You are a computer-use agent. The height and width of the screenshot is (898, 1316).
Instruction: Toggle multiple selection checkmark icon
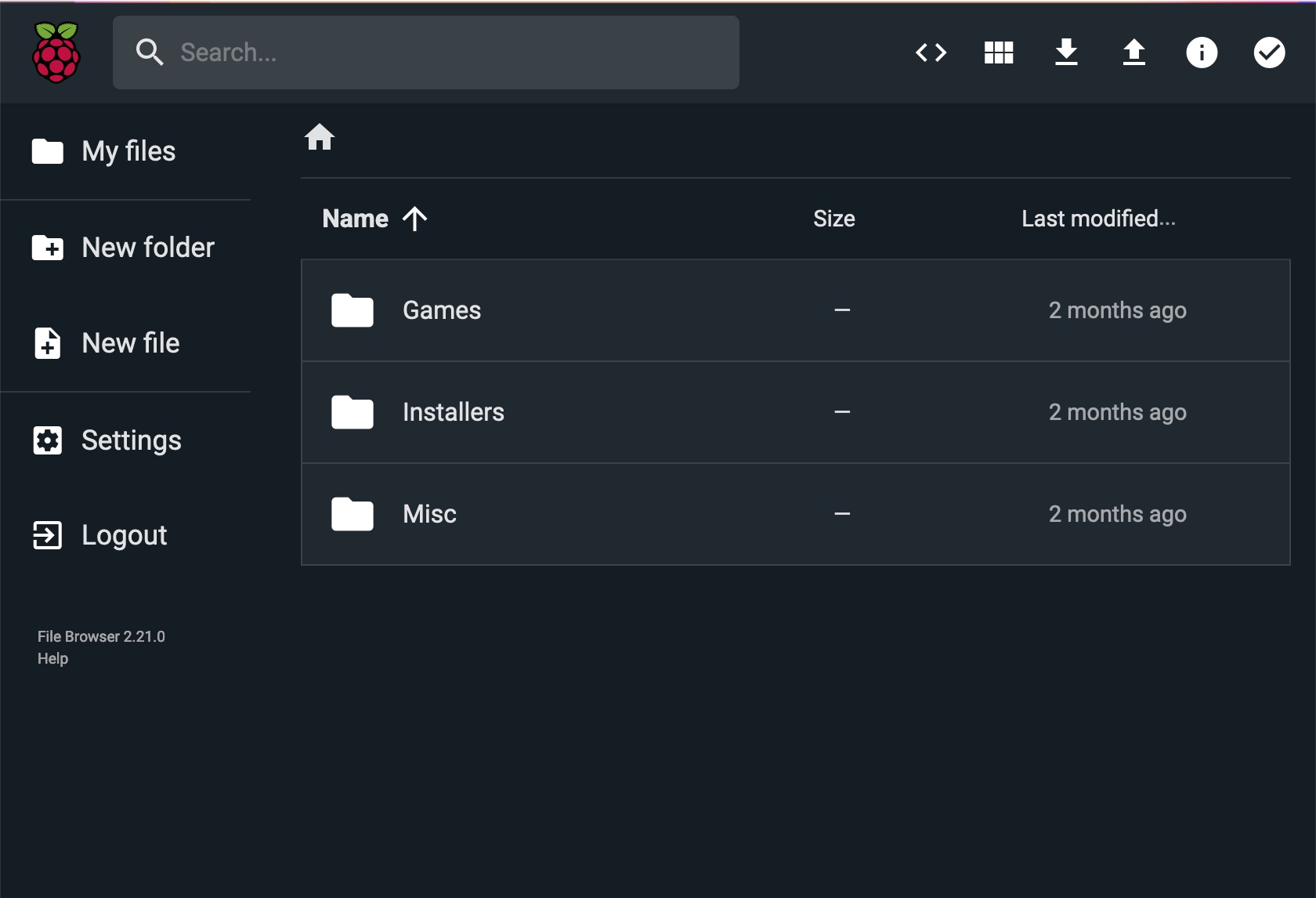pyautogui.click(x=1269, y=53)
